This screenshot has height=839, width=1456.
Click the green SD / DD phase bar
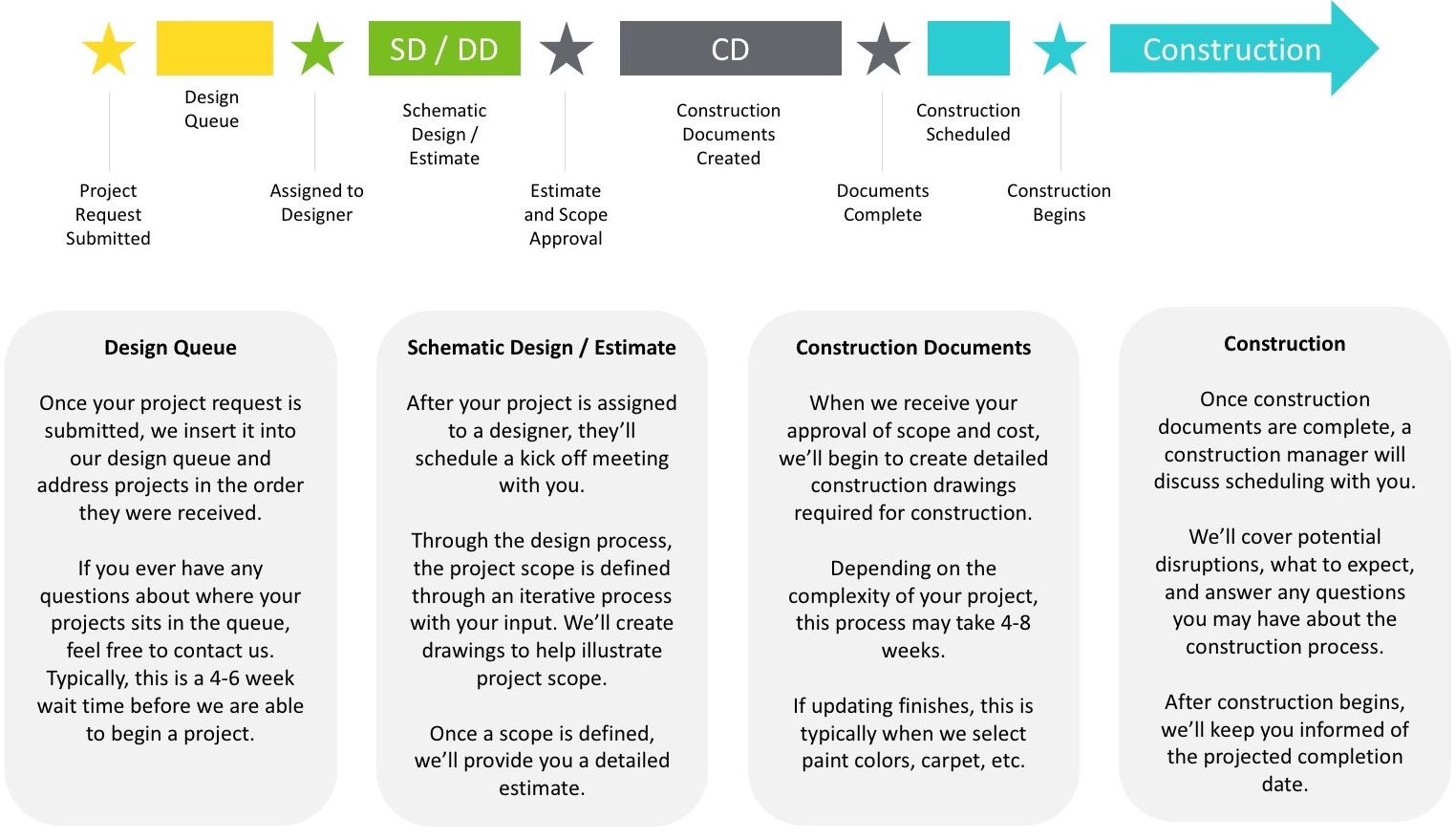[x=444, y=49]
